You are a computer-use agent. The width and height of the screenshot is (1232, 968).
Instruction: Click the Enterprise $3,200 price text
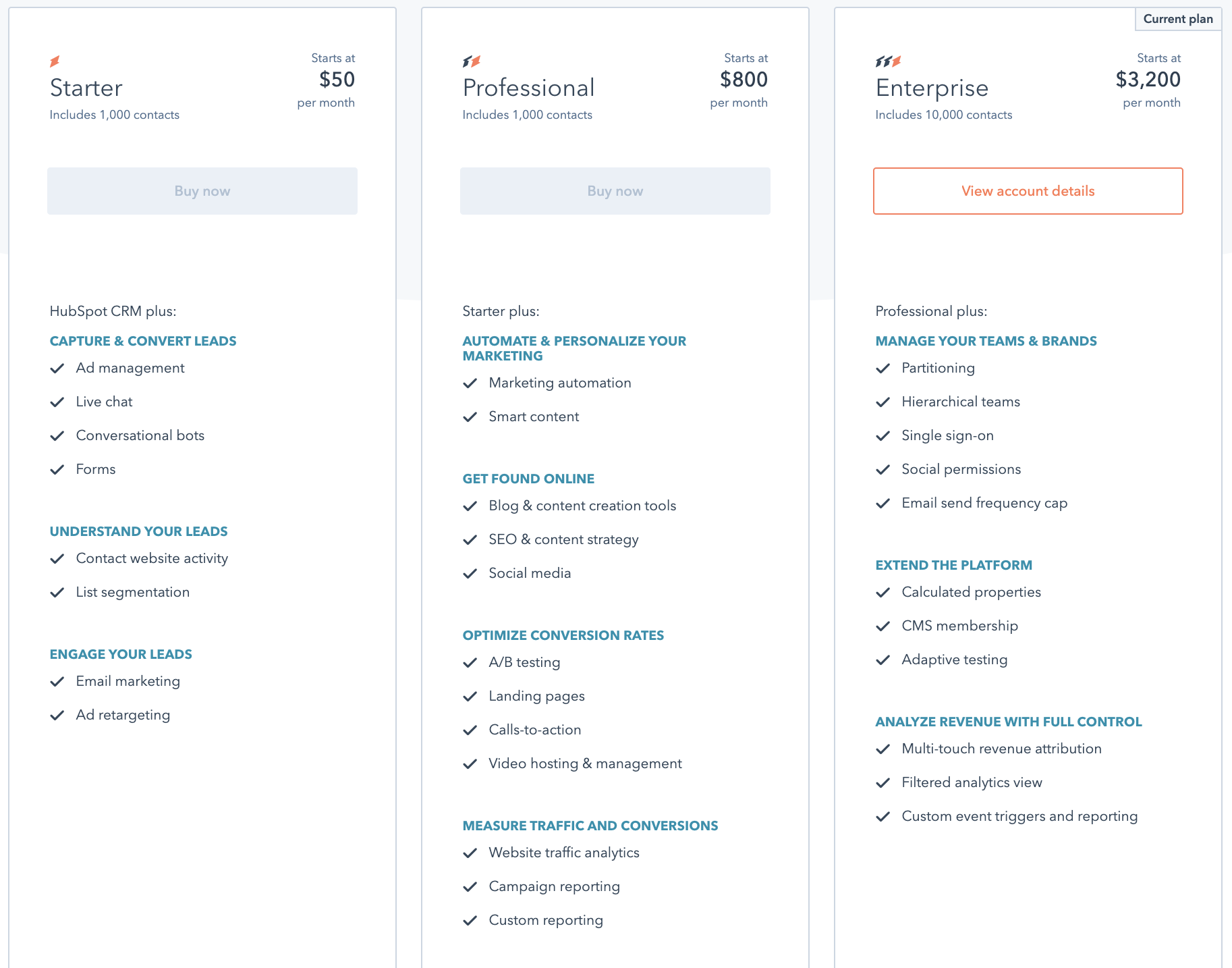[x=1148, y=80]
